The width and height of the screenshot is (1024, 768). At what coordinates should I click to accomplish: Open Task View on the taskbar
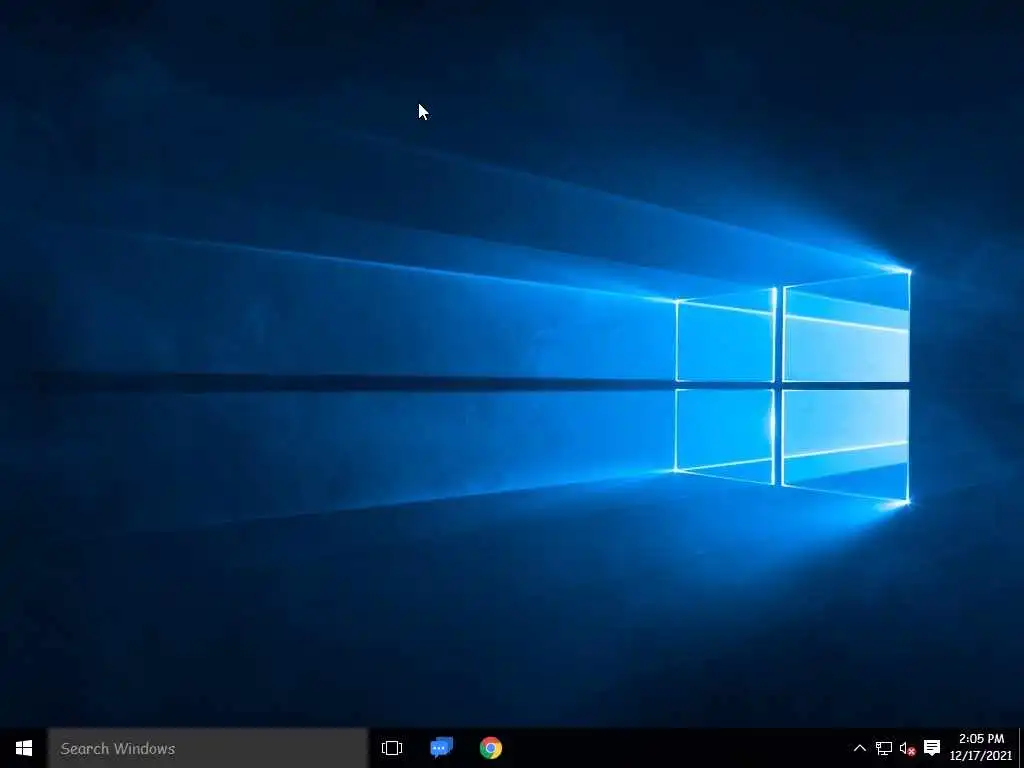pos(392,748)
